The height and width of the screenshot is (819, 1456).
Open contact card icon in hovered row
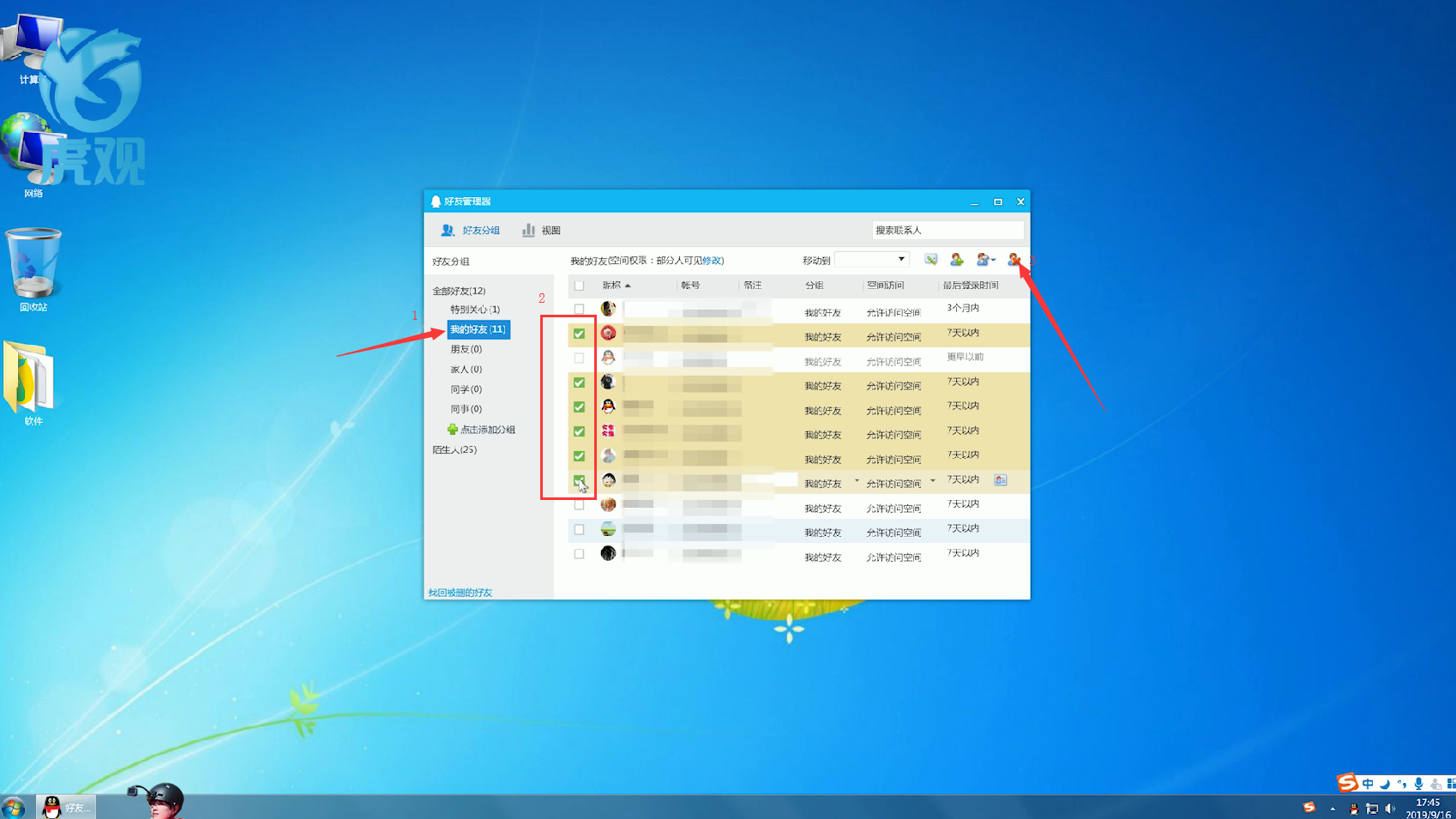[1001, 480]
